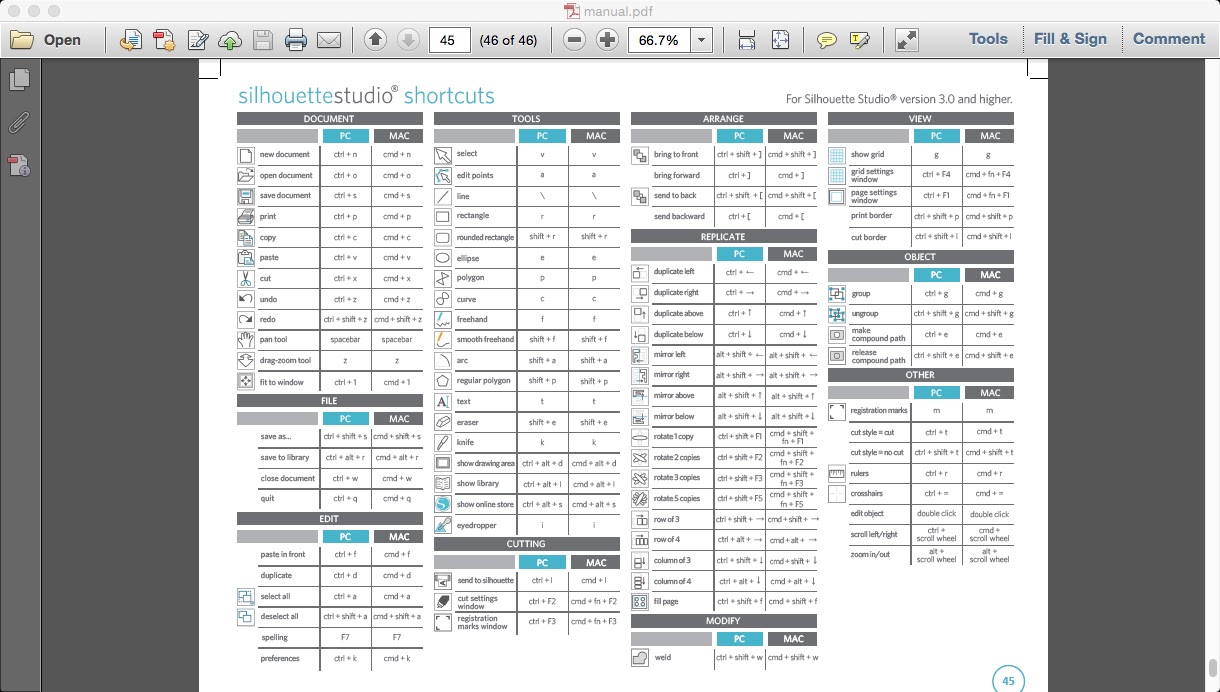
Task: Click the "save to library" row label
Action: pos(285,458)
